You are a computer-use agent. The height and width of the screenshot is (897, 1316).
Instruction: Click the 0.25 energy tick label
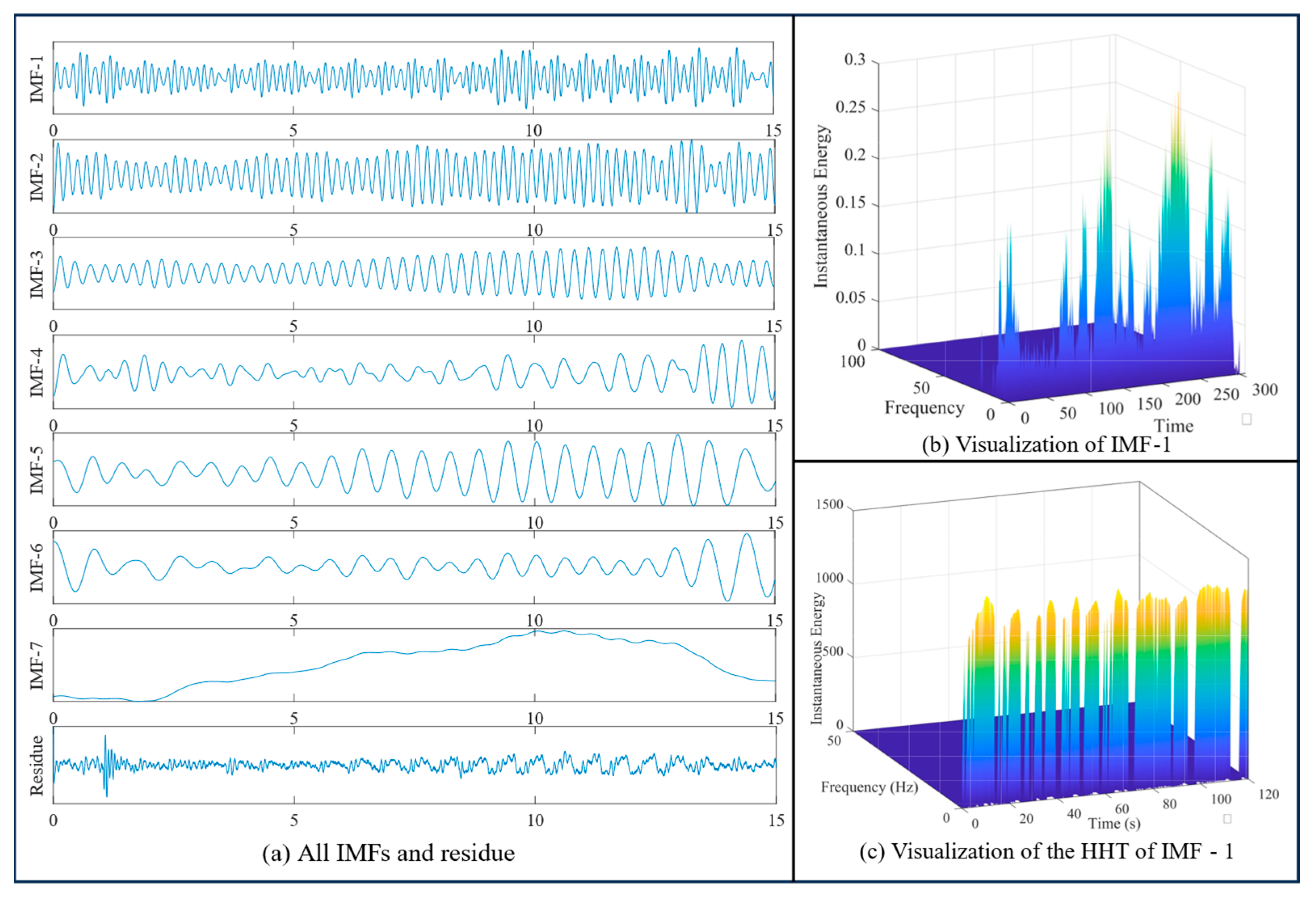(x=851, y=107)
